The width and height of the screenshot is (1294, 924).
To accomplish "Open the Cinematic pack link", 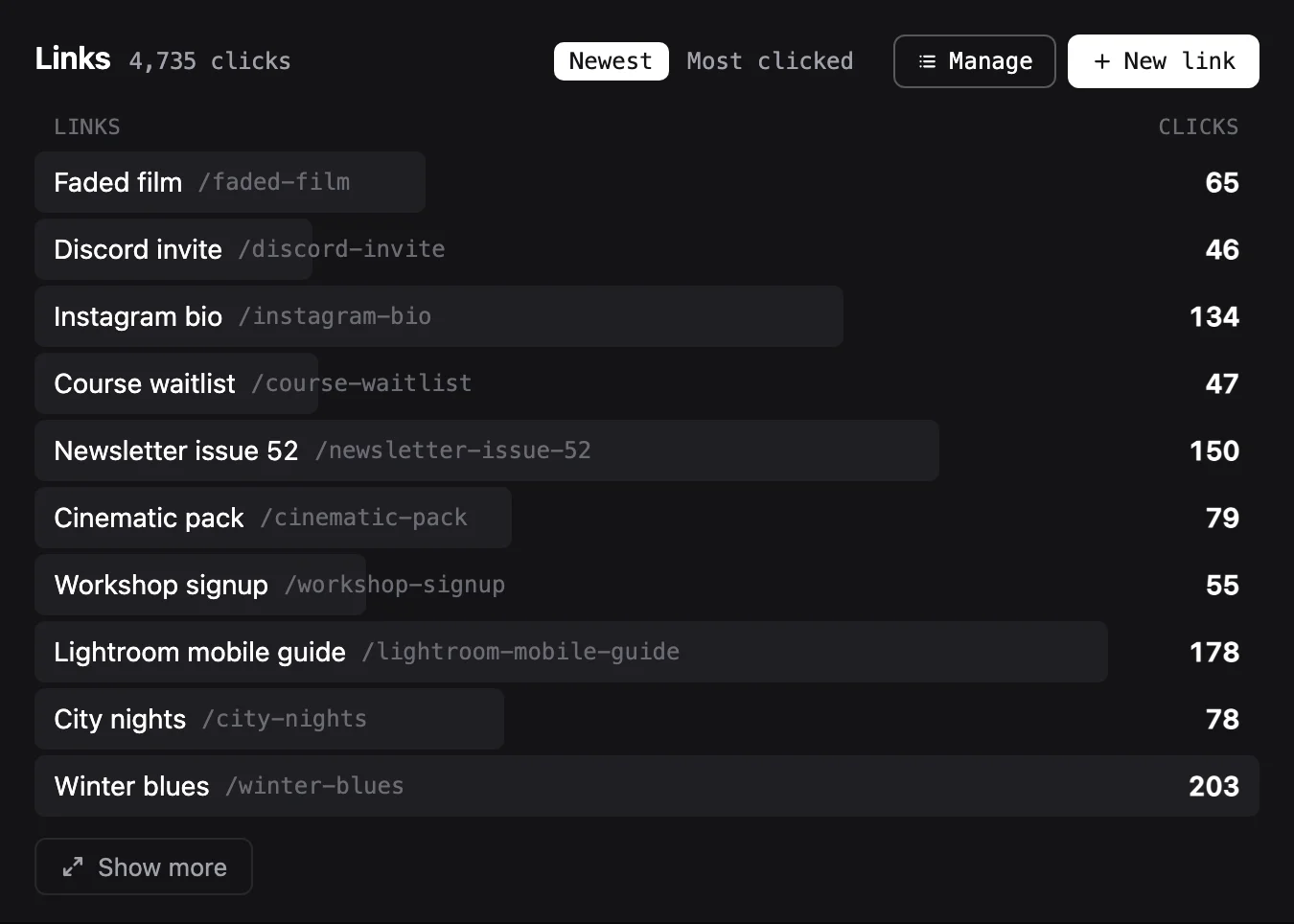I will coord(647,518).
